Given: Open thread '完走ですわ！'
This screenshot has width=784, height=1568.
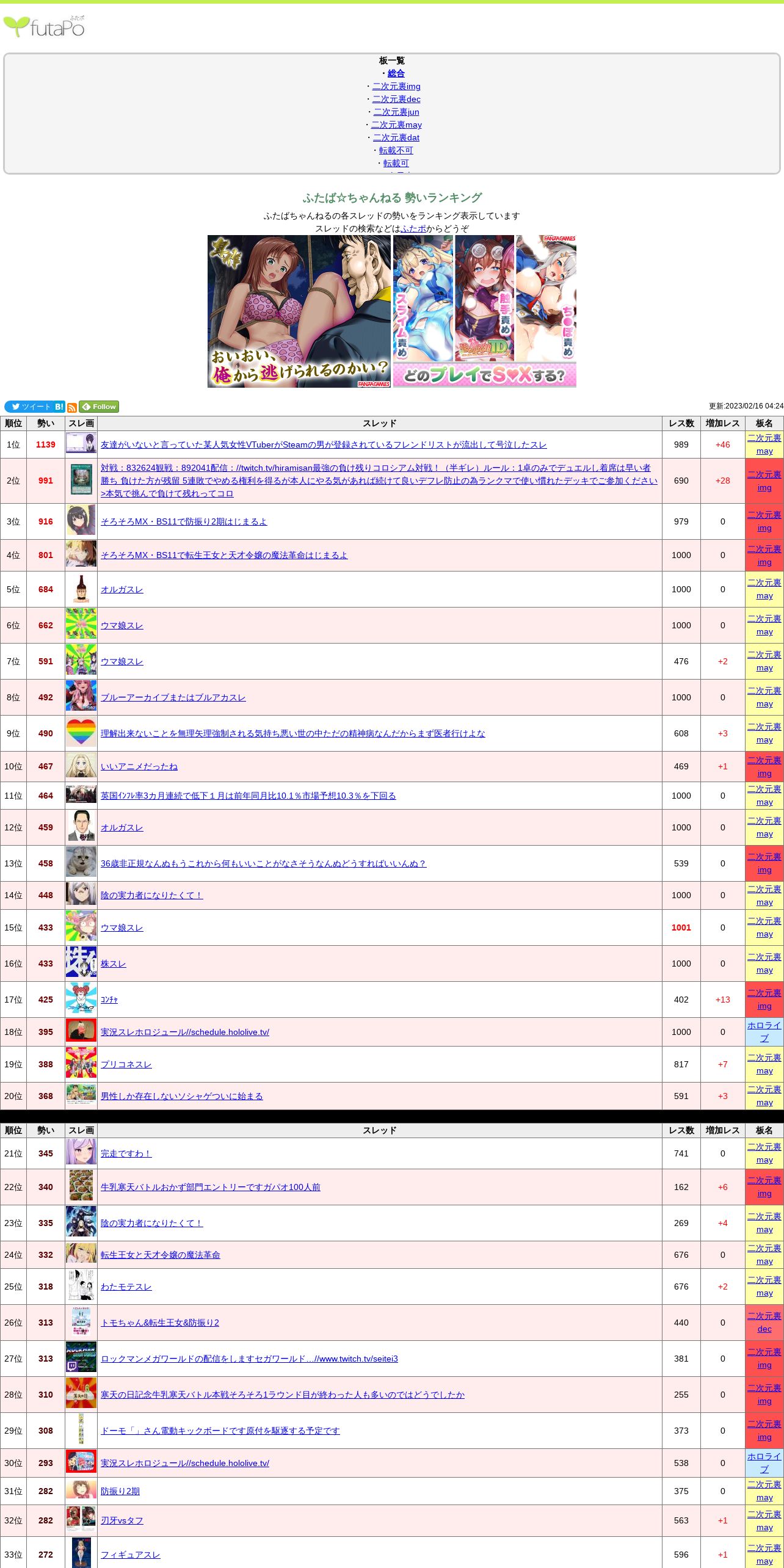Looking at the screenshot, I should click(126, 1153).
